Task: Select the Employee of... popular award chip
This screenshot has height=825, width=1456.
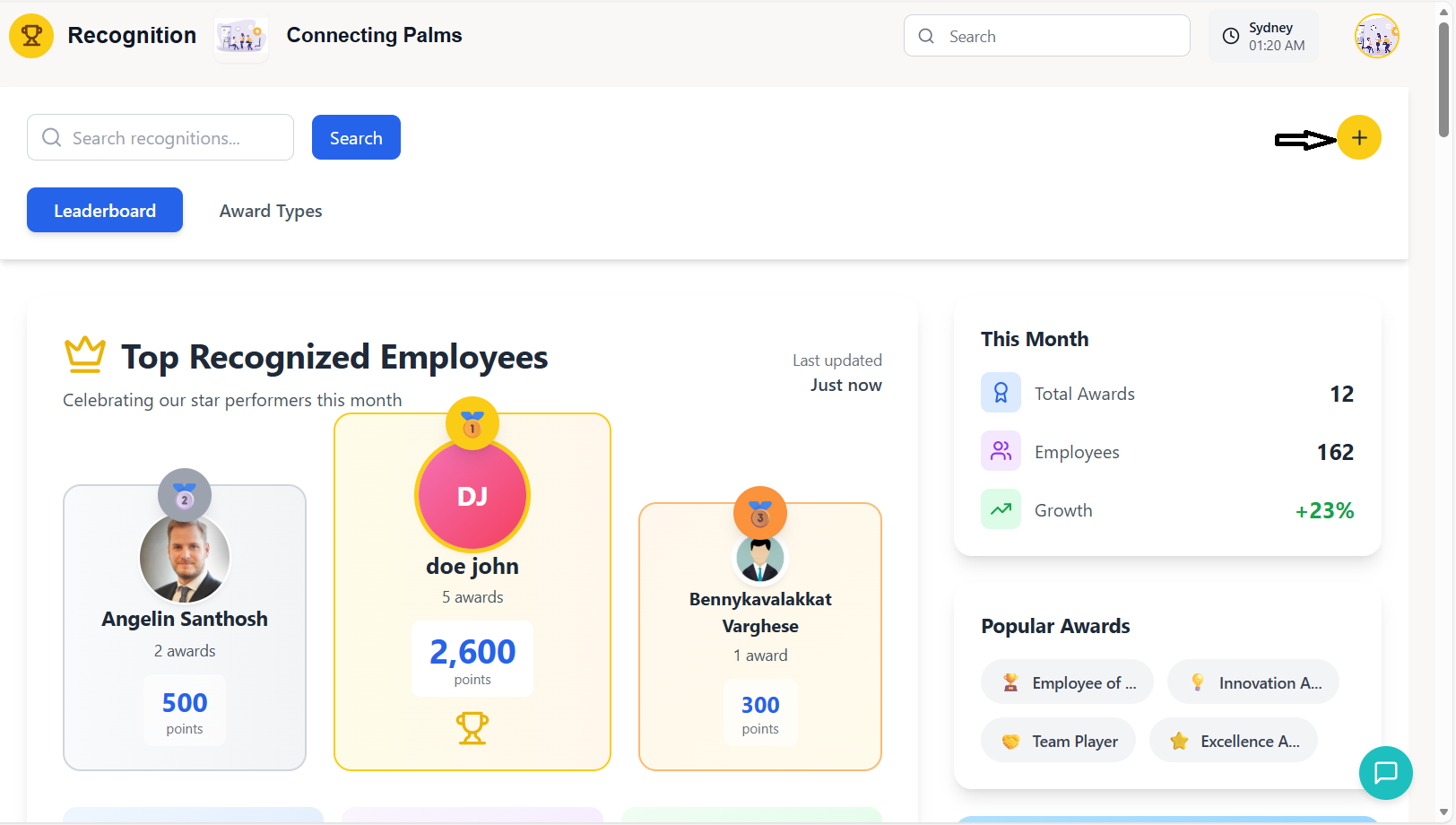Action: point(1067,682)
